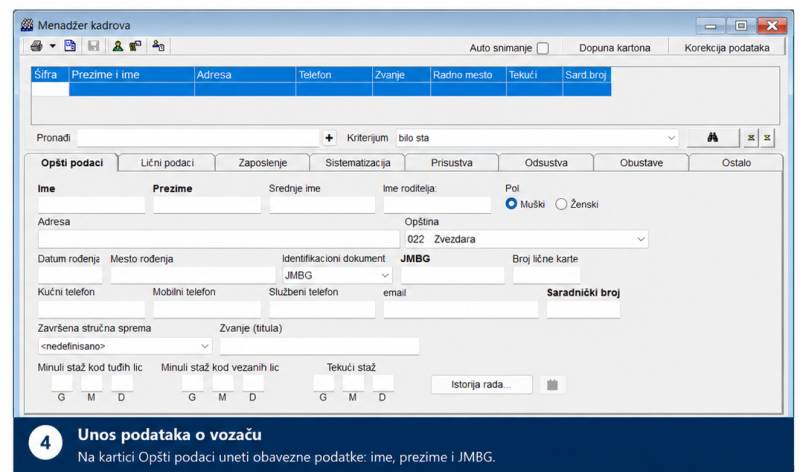The image size is (800, 472).
Task: Go to the Prisustva tab
Action: pyautogui.click(x=452, y=163)
